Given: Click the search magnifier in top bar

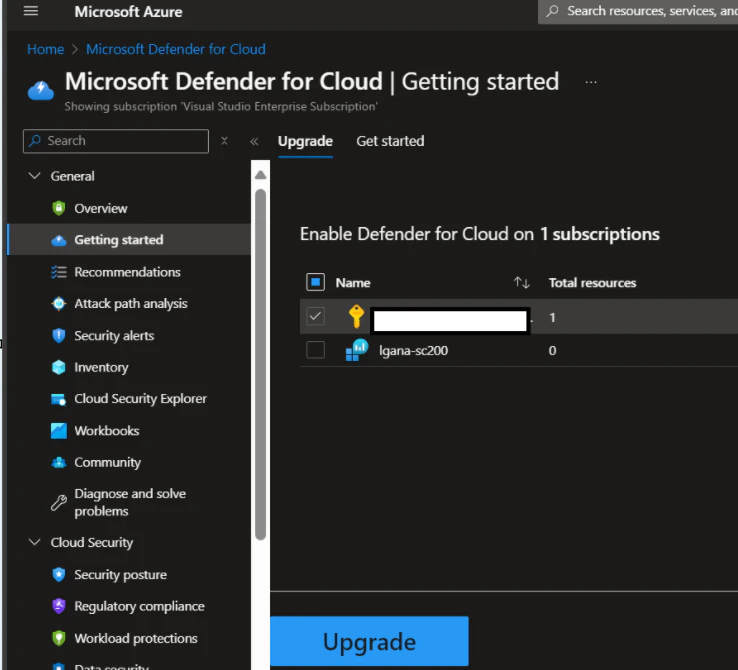Looking at the screenshot, I should click(x=553, y=11).
